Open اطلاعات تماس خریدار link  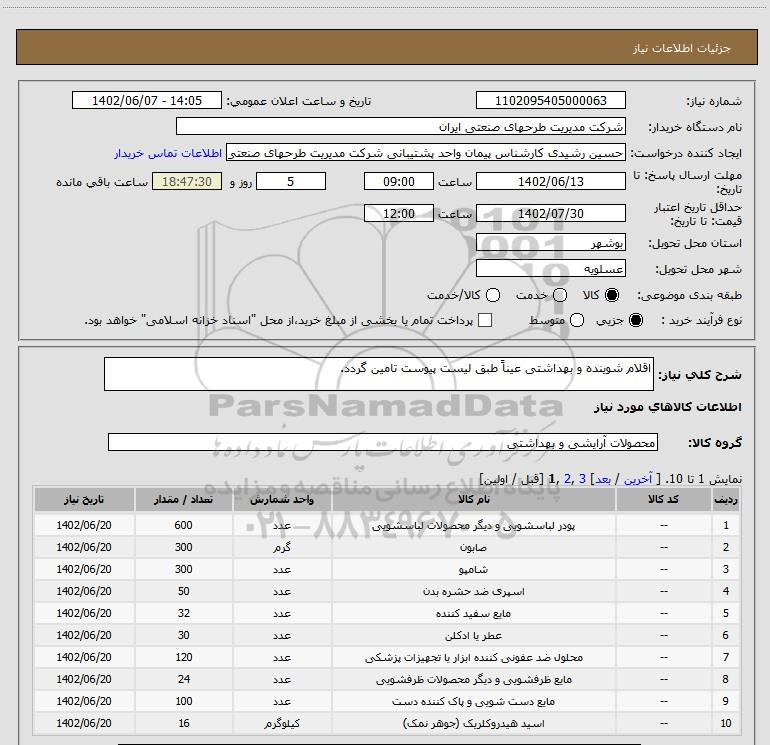tap(168, 153)
